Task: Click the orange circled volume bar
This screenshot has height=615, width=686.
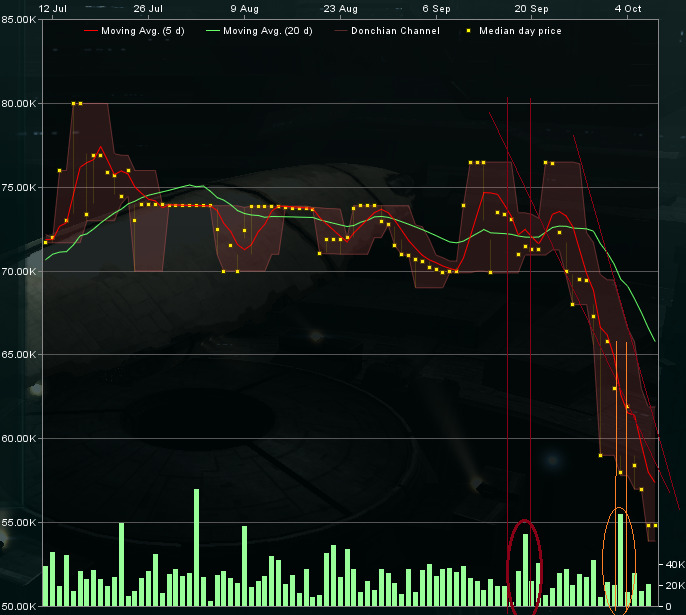Action: [620, 560]
